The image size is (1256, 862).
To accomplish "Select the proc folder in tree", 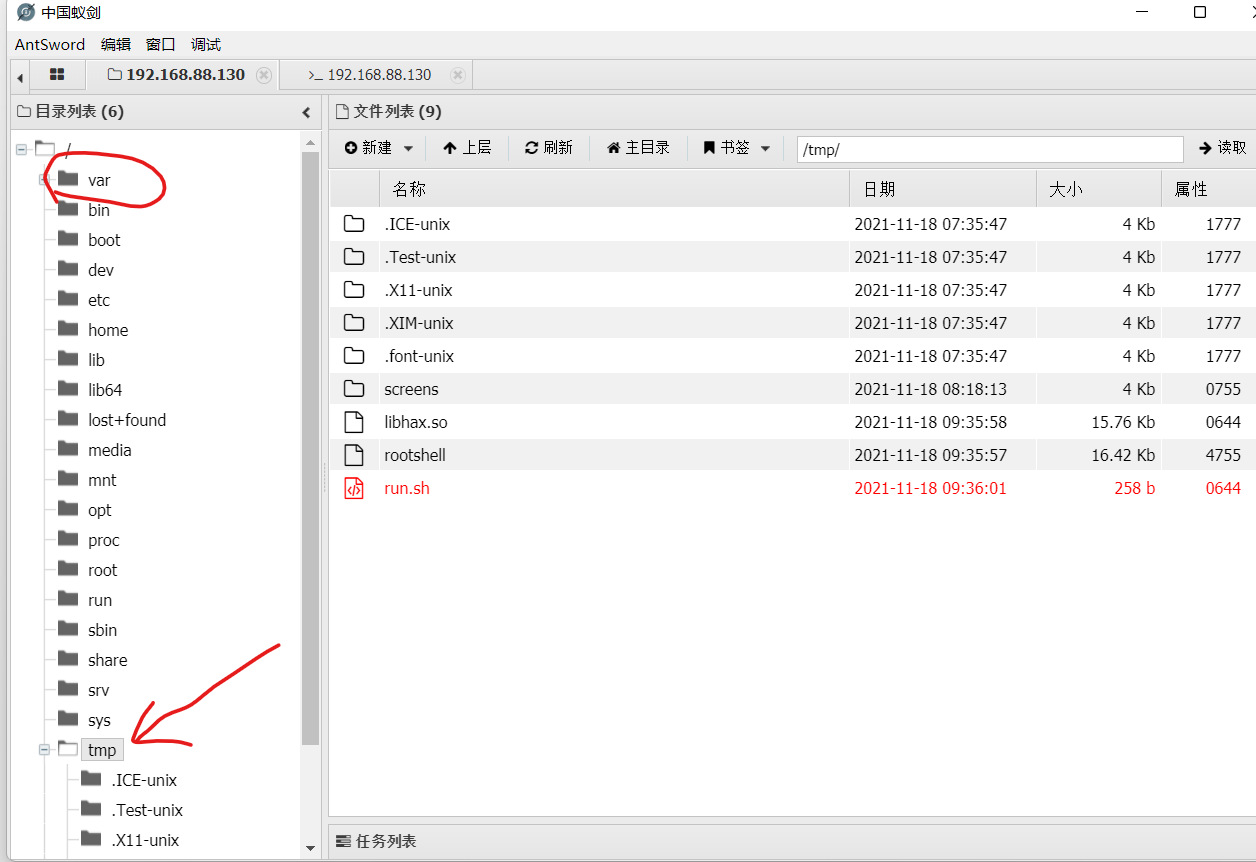I will (x=104, y=540).
